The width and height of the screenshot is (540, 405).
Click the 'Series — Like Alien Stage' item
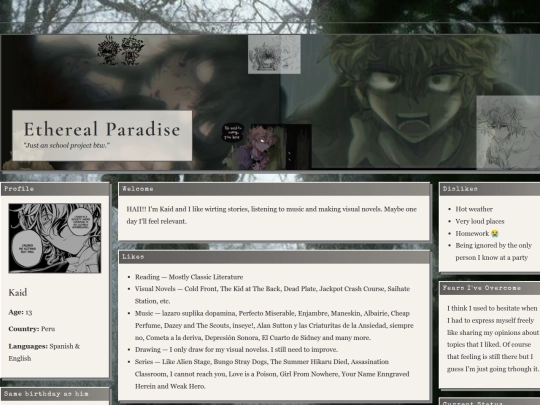(x=272, y=374)
